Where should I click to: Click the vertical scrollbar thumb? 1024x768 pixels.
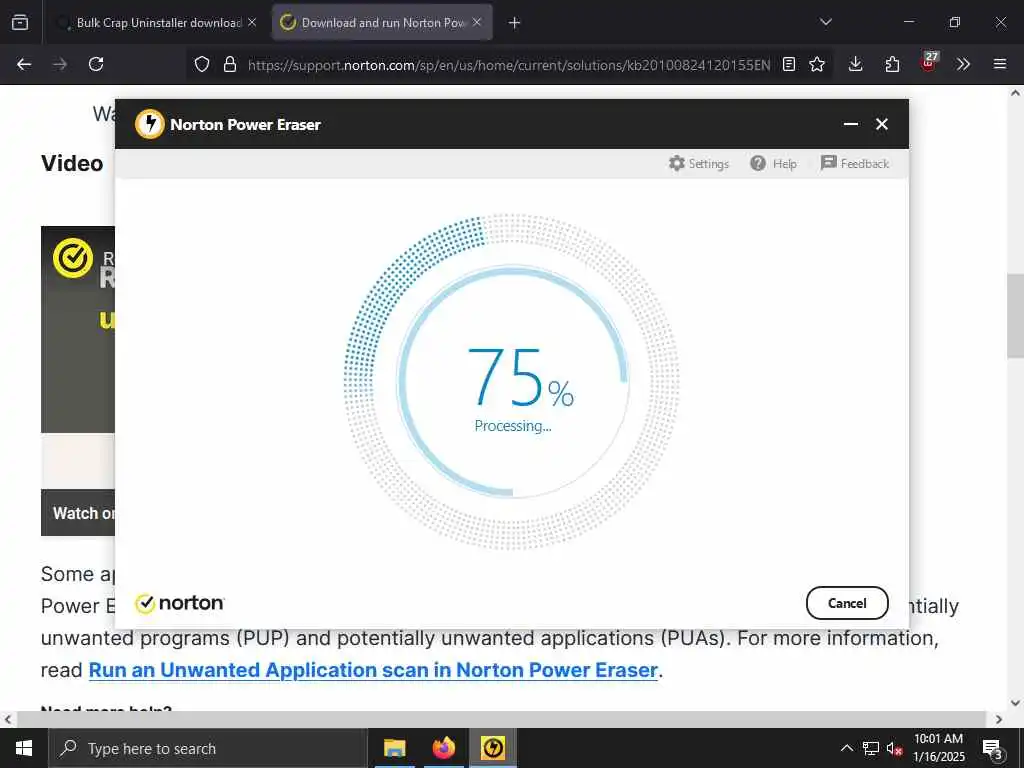coord(1015,315)
